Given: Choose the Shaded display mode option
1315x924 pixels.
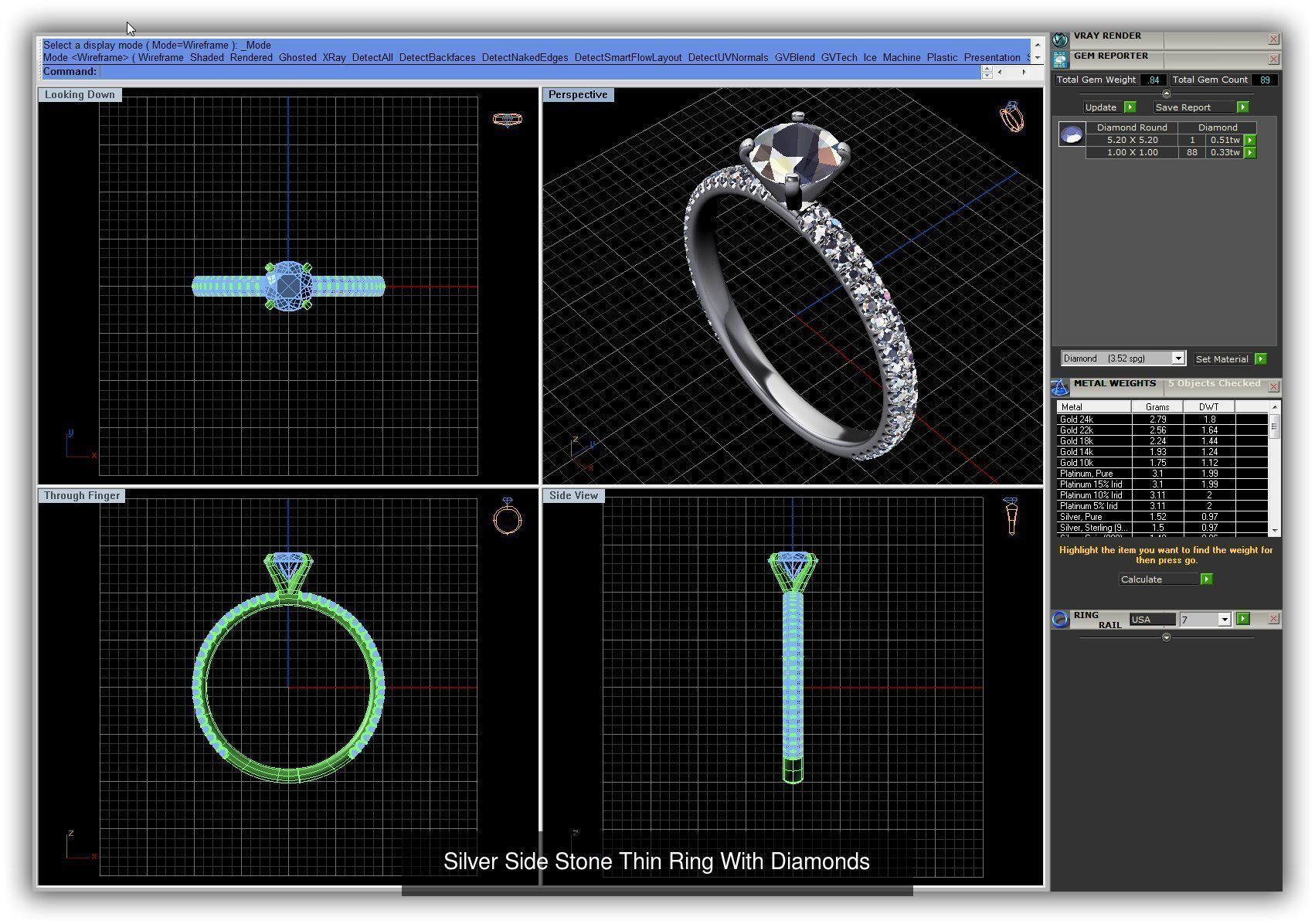Looking at the screenshot, I should point(207,58).
